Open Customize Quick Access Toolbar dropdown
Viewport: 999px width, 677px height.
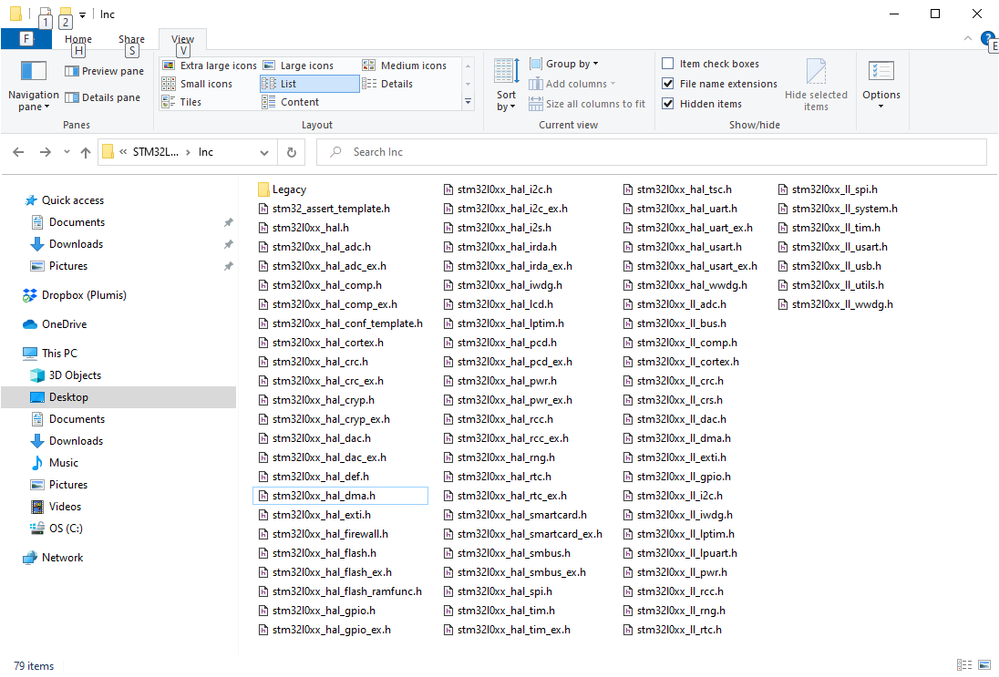[82, 14]
